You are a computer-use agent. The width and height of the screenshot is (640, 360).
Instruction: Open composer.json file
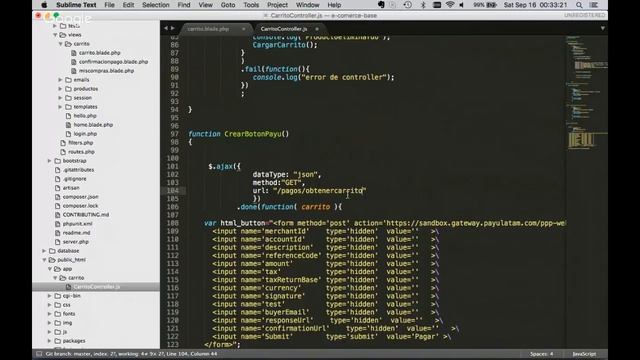80,197
